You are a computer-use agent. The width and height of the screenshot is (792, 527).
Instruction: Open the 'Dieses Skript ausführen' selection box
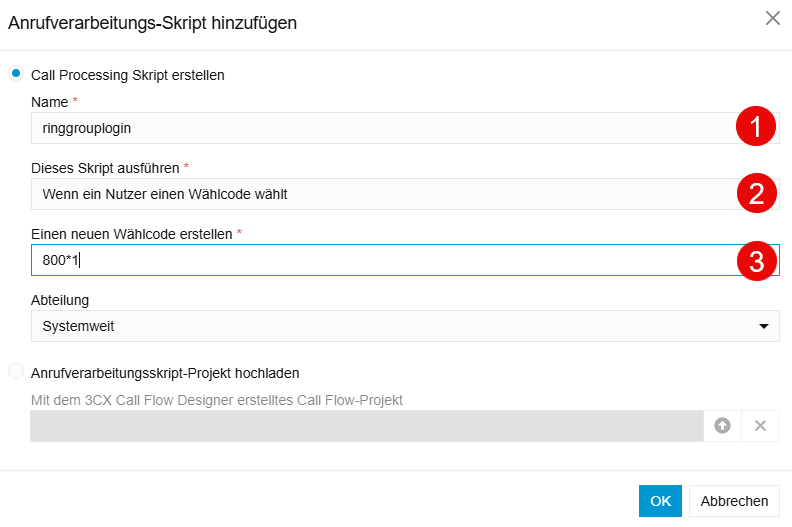[380, 194]
